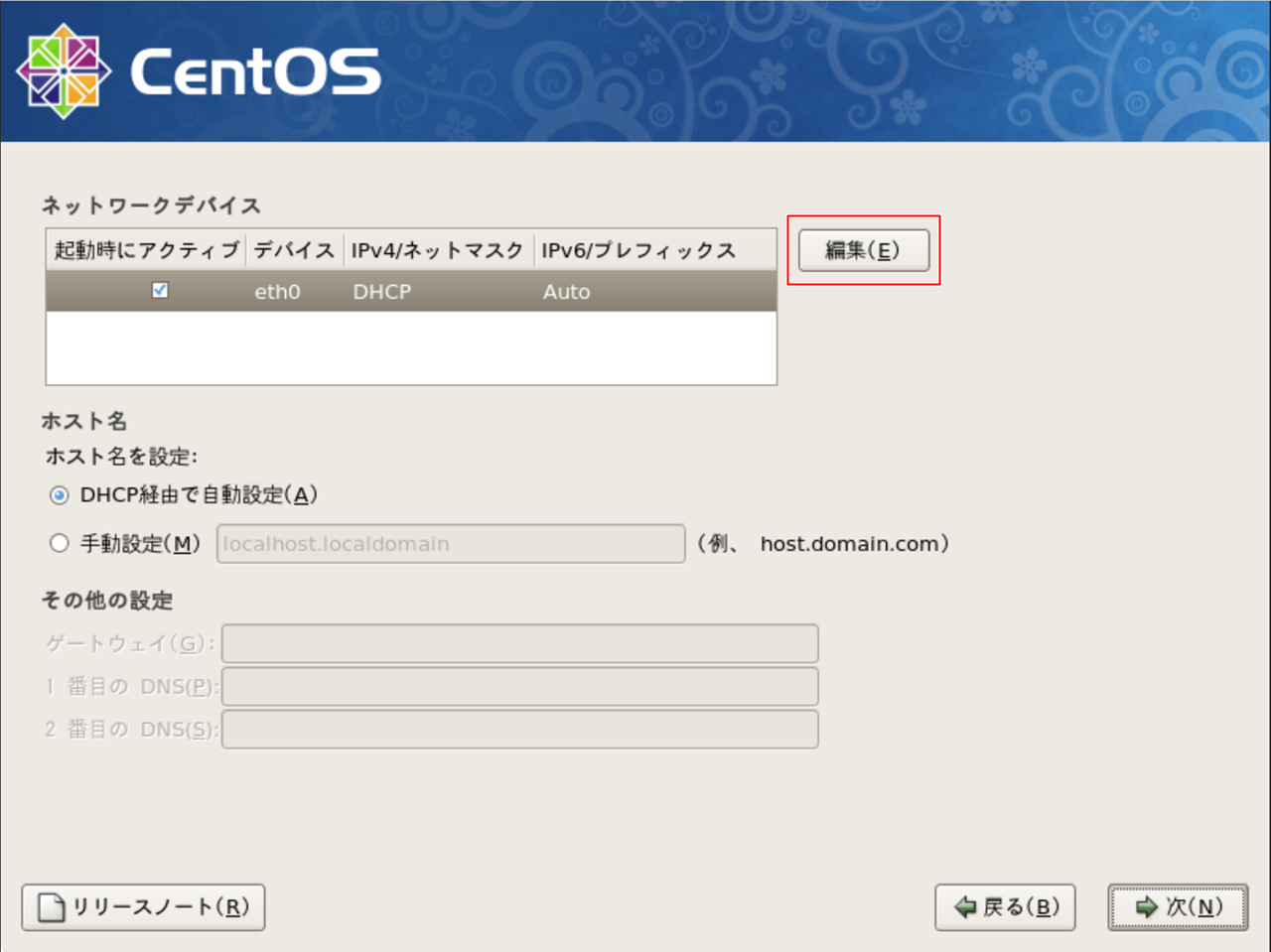Click the CentOS logo icon
Screen dimensions: 1271x952
click(x=63, y=69)
